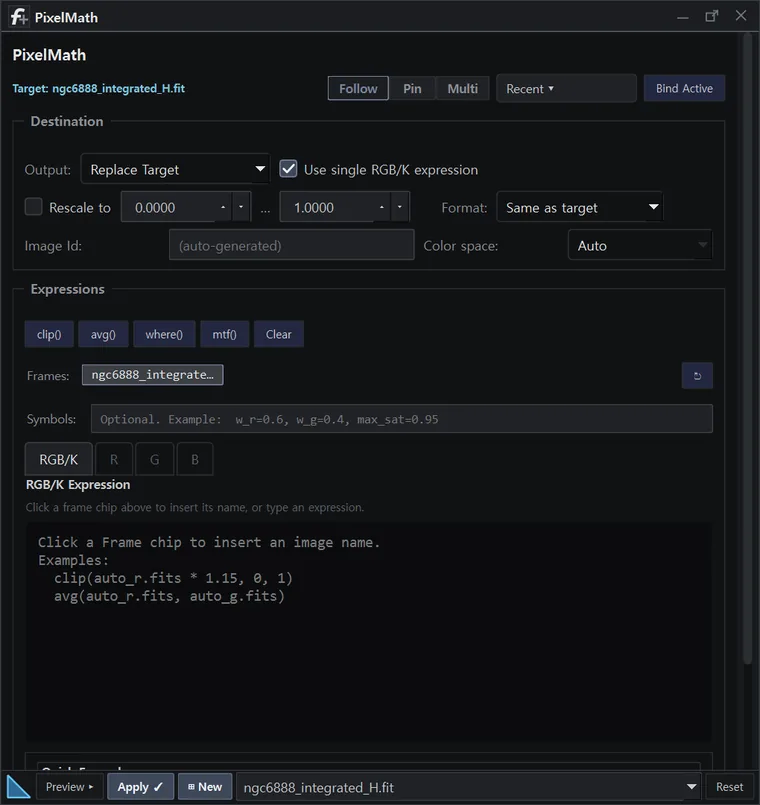Image resolution: width=760 pixels, height=805 pixels.
Task: Click the ngc6888_integrate… frame chip
Action: (153, 375)
